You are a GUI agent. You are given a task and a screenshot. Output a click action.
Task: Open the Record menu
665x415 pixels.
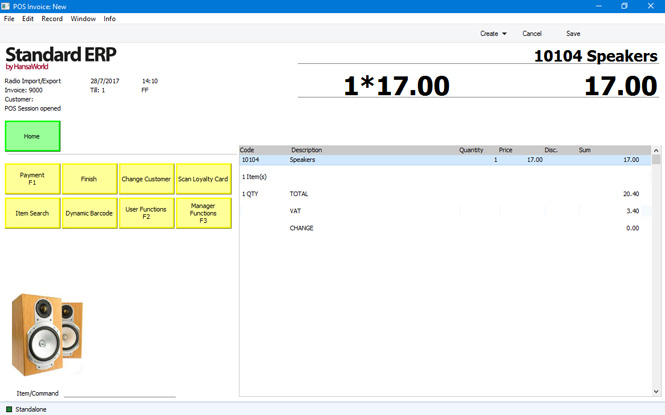click(52, 19)
